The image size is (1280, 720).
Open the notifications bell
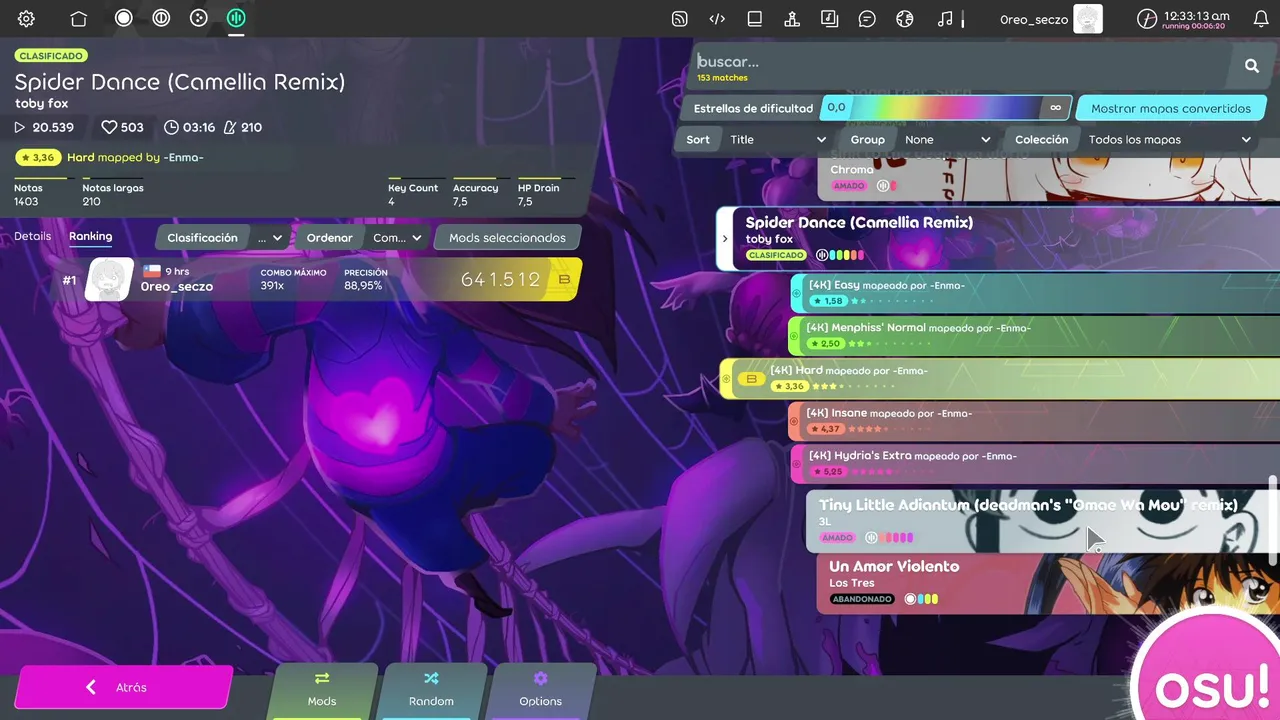1261,19
